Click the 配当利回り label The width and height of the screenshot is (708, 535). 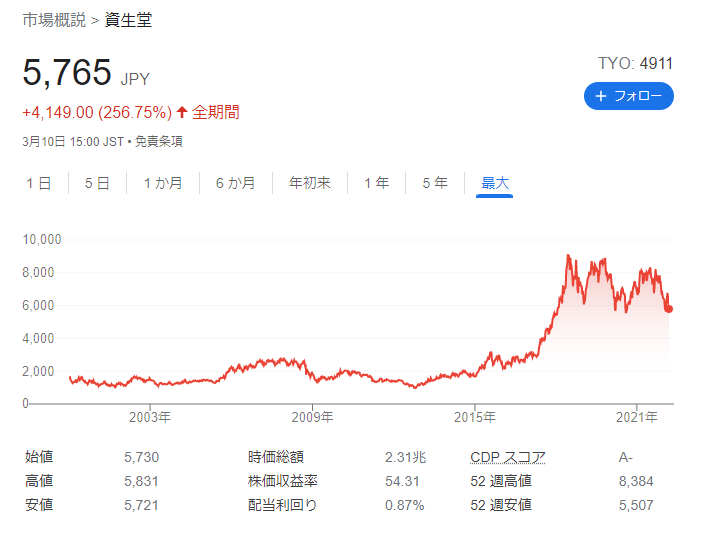(283, 505)
